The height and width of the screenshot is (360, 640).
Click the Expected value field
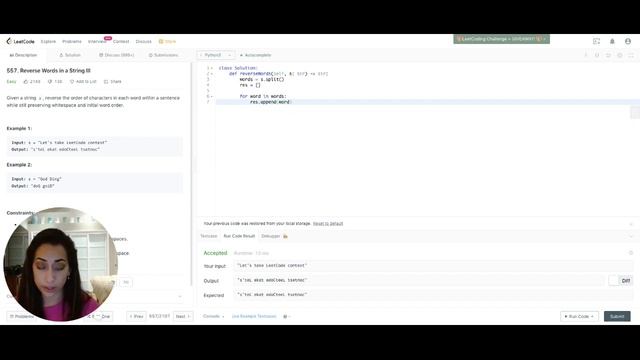433,295
